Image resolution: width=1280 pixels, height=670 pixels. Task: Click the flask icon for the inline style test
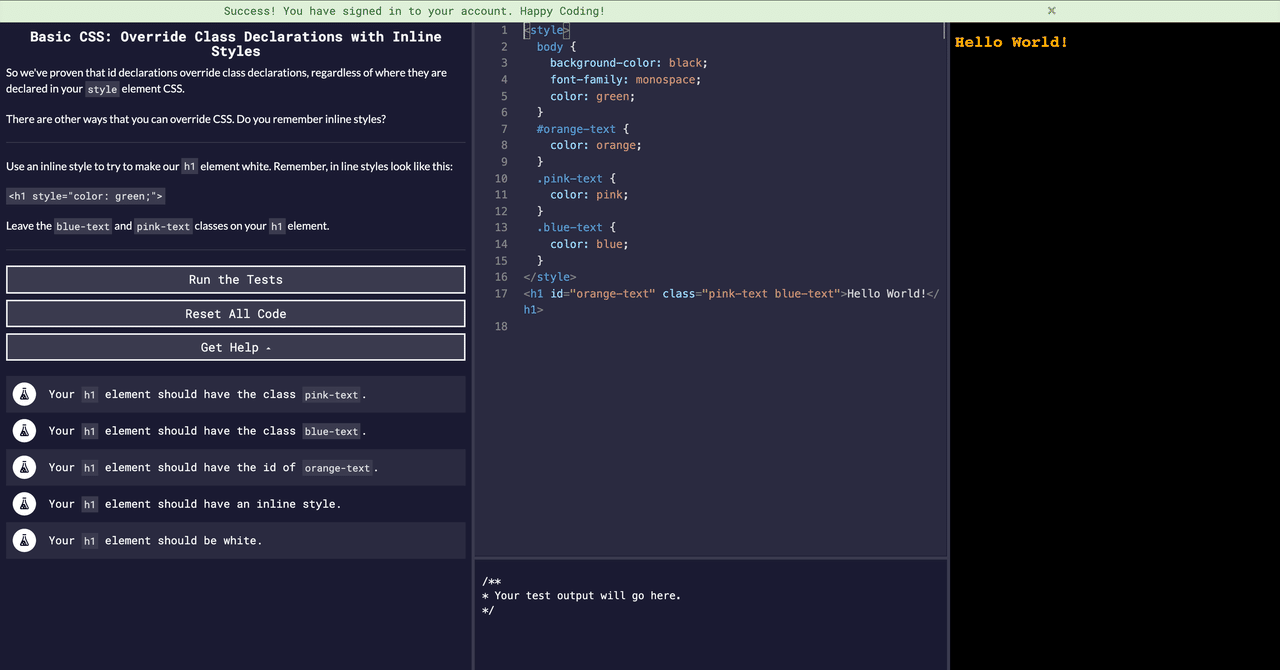coord(24,503)
